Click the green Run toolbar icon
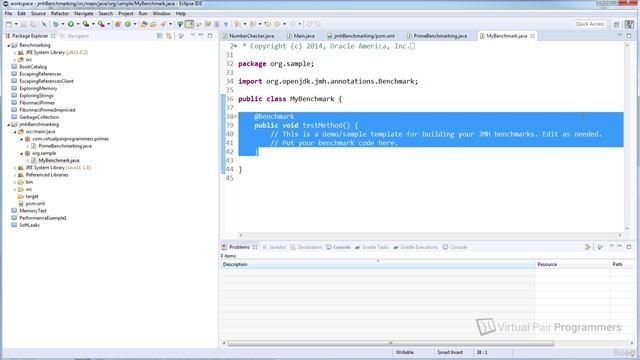Image resolution: width=640 pixels, height=360 pixels. tap(71, 24)
